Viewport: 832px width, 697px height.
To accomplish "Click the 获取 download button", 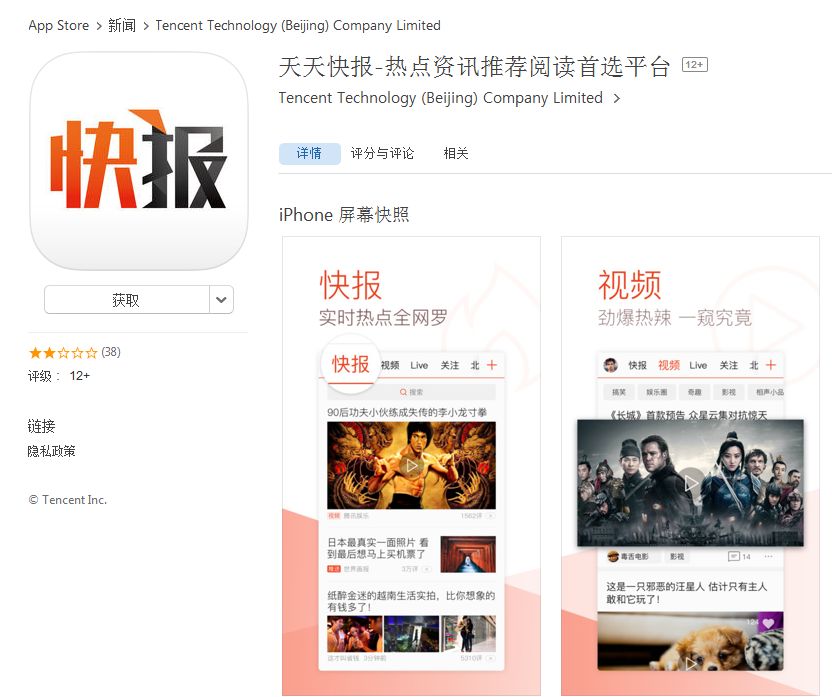I will pos(125,299).
